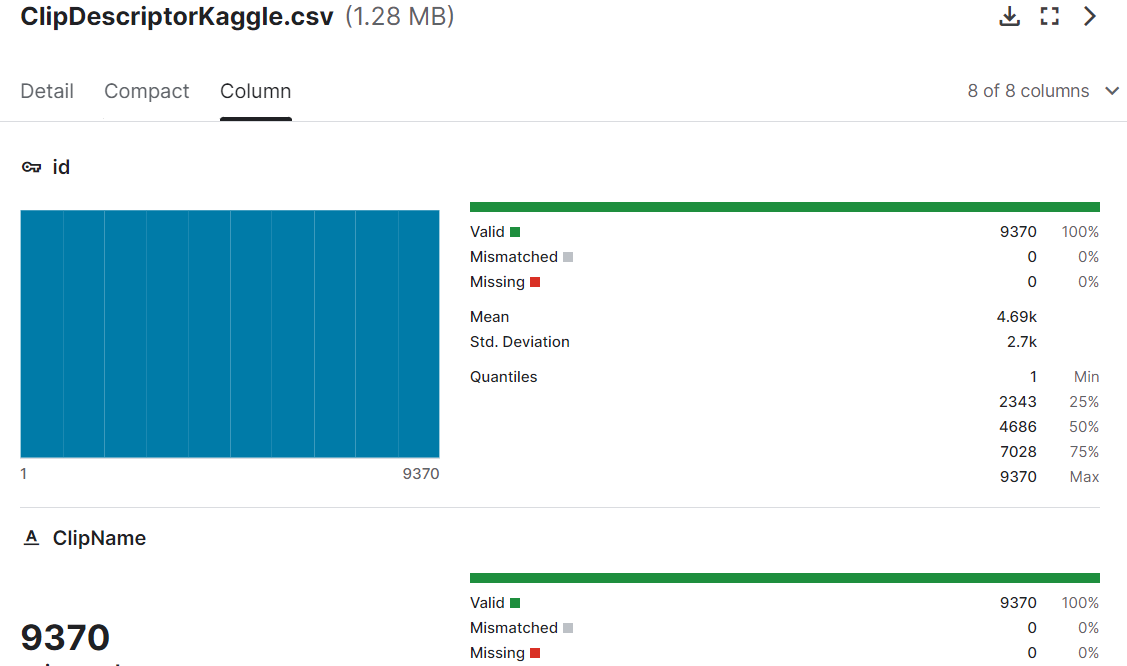Click the ClipName column header

pos(99,538)
